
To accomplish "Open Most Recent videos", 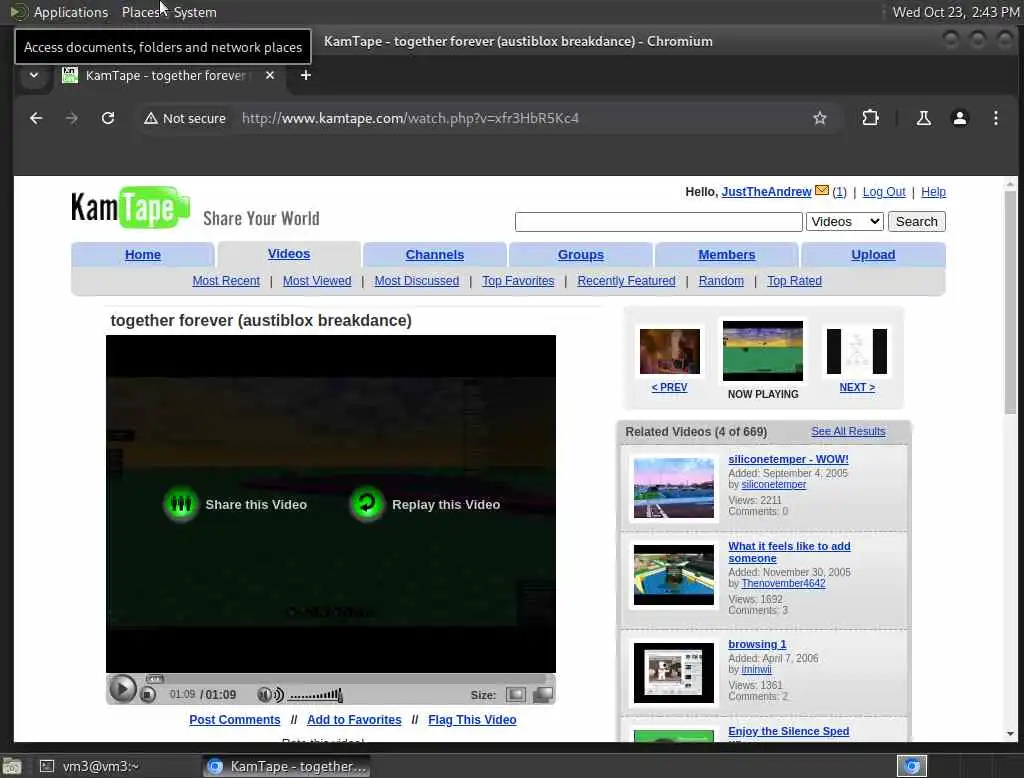I will pos(226,281).
